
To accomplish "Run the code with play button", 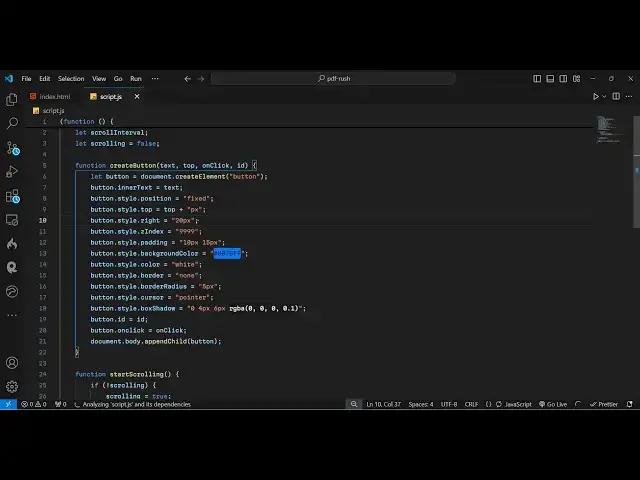I will pyautogui.click(x=596, y=96).
